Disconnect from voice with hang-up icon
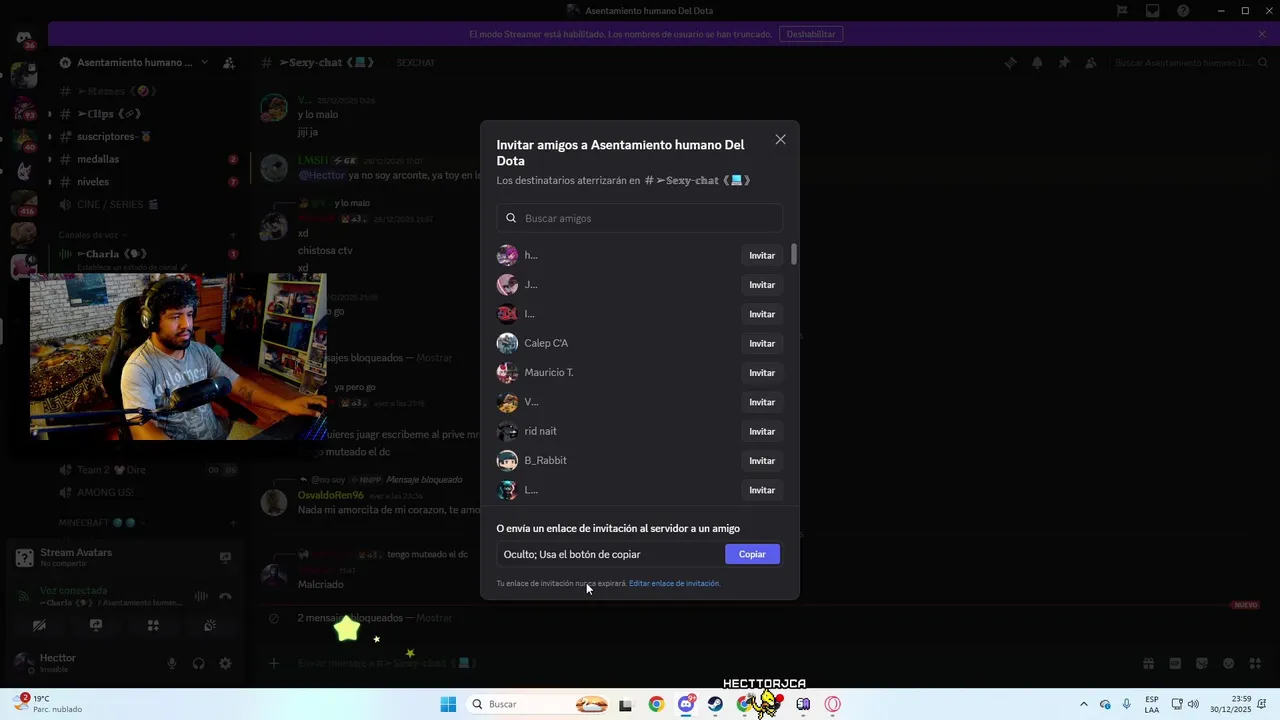Viewport: 1280px width, 720px height. (225, 596)
